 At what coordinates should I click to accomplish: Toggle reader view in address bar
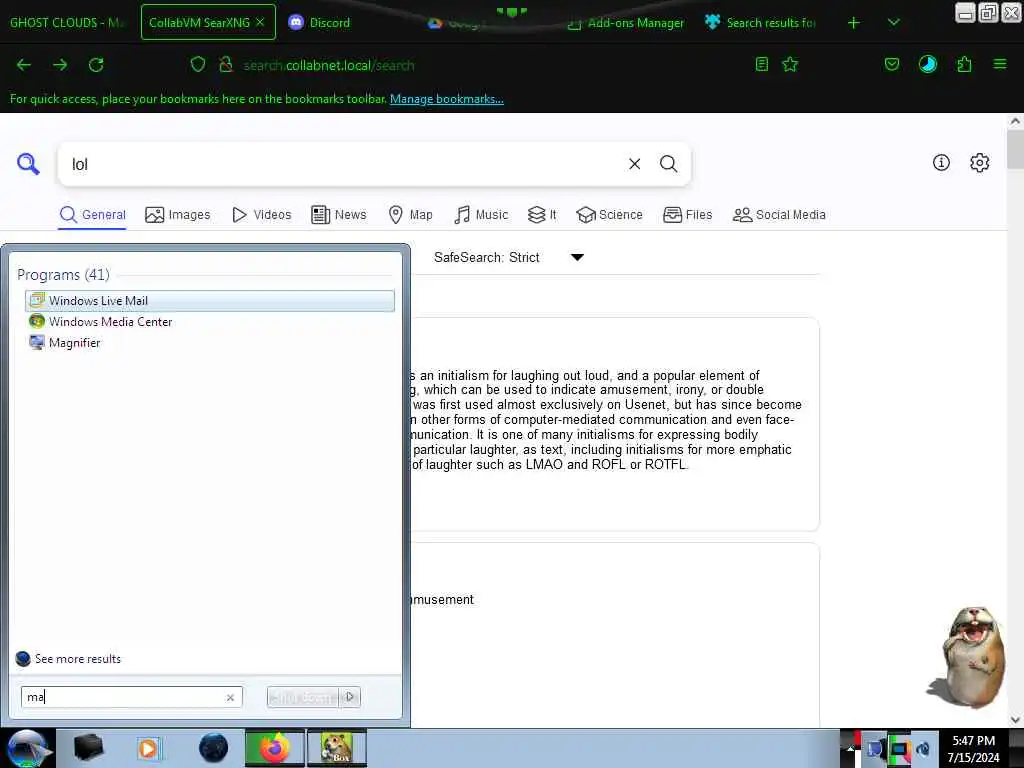tap(761, 64)
